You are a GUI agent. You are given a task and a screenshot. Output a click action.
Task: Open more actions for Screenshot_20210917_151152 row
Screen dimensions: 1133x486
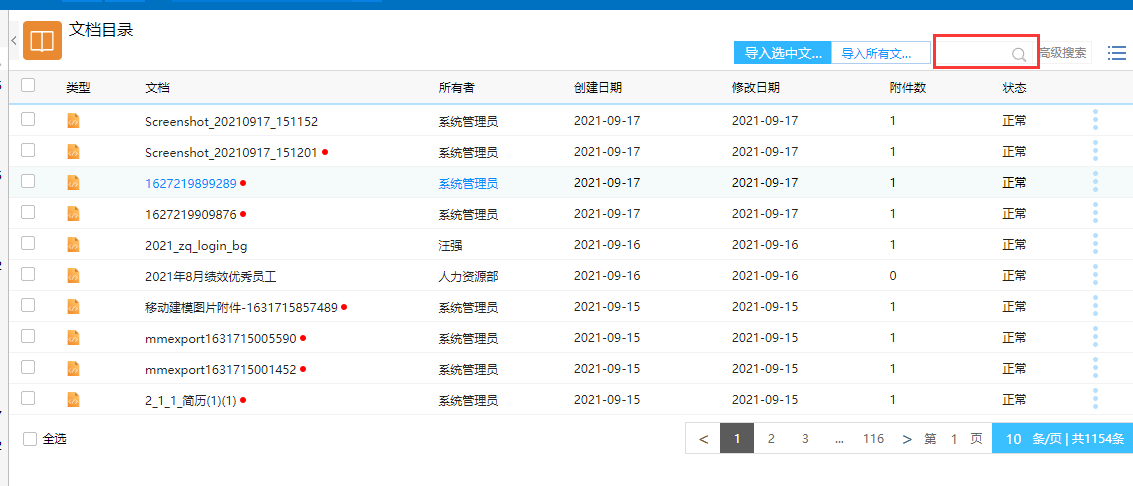point(1095,120)
